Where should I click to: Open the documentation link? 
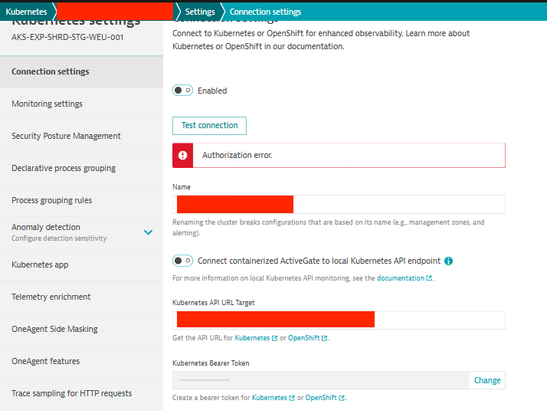[x=400, y=278]
